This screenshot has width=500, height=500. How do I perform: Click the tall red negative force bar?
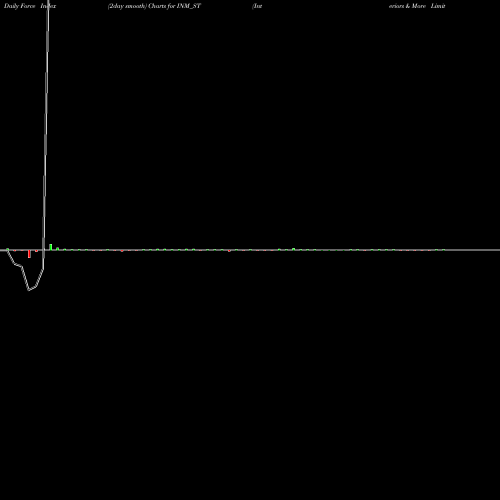29,254
